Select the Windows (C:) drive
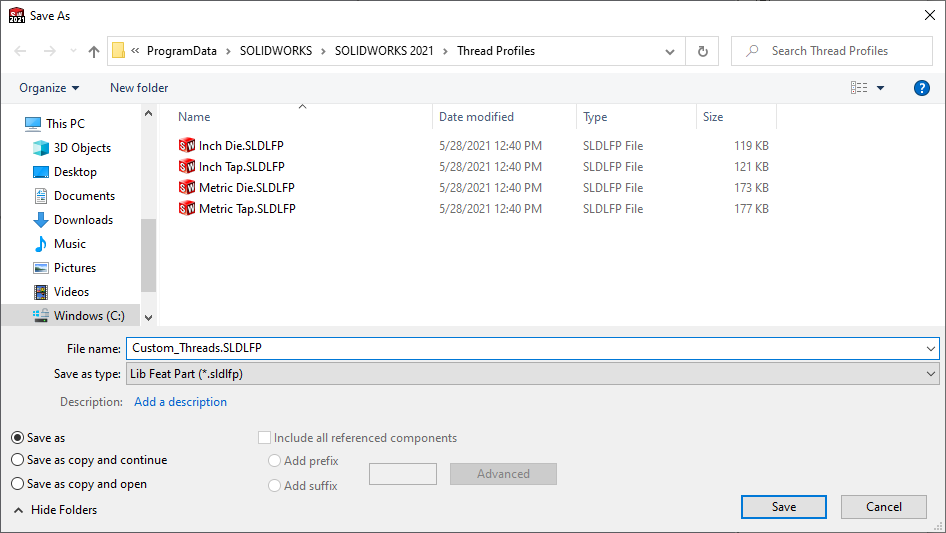Image resolution: width=946 pixels, height=533 pixels. pyautogui.click(x=89, y=316)
